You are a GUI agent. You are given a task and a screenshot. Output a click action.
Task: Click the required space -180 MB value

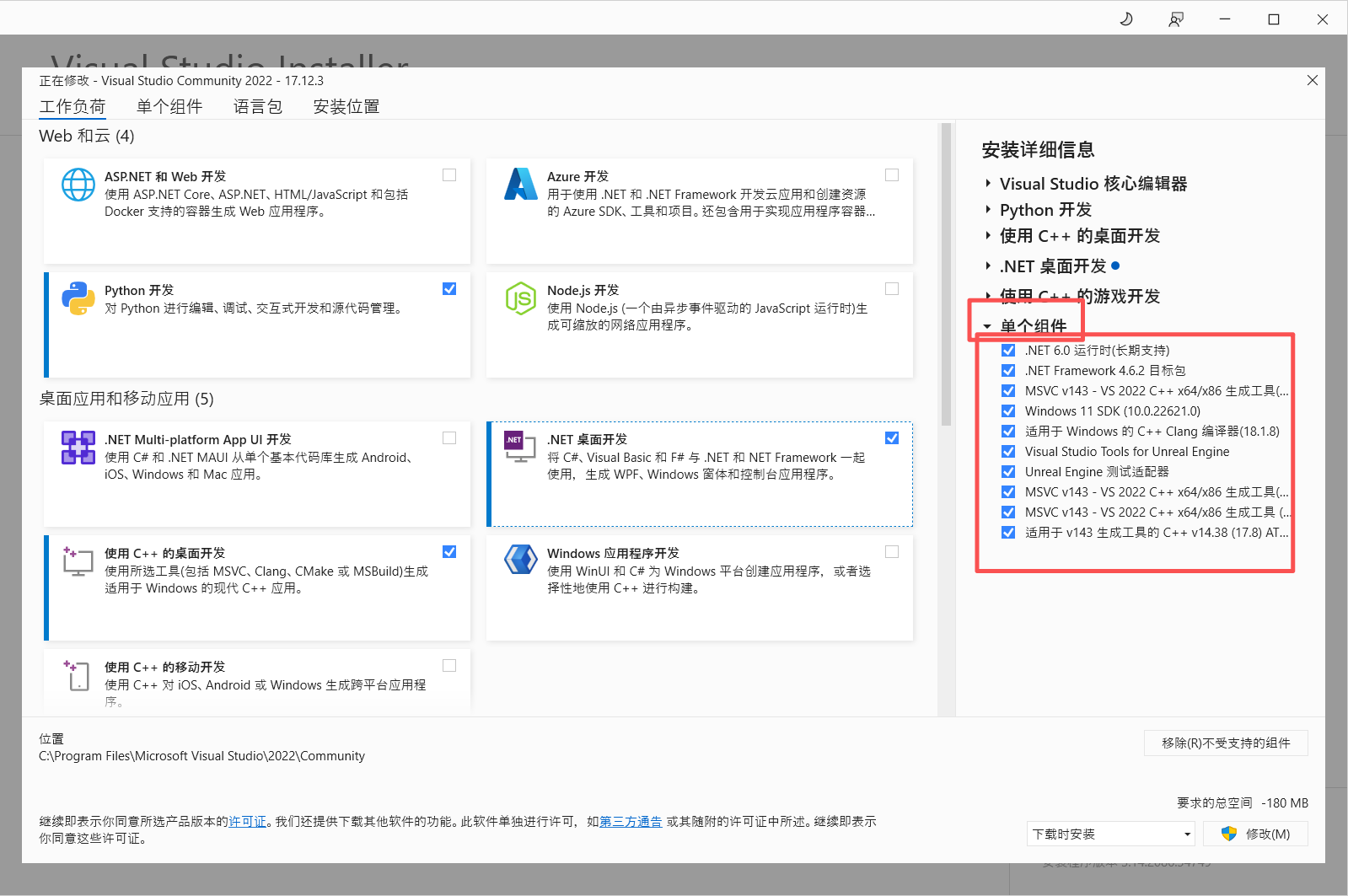pyautogui.click(x=1286, y=803)
